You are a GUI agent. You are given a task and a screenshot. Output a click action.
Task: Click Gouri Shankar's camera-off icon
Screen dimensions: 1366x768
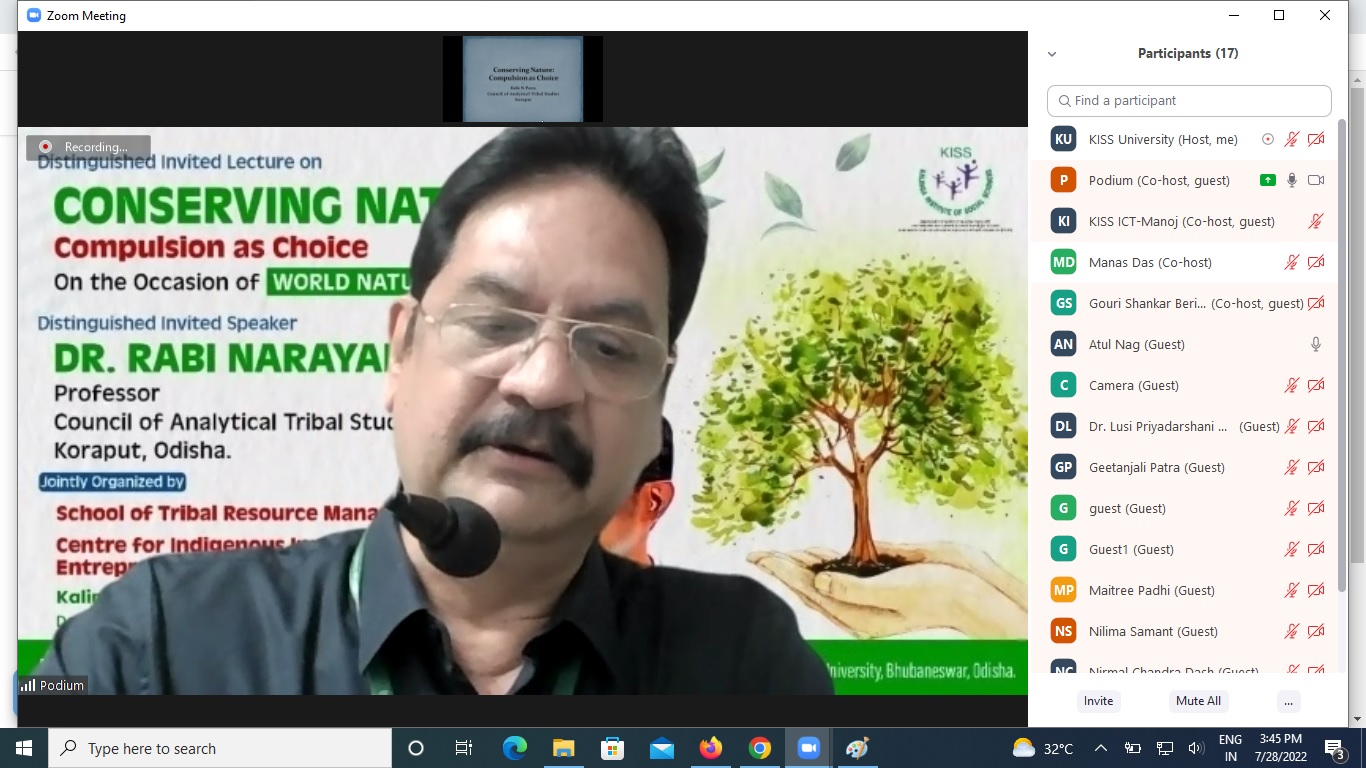[x=1316, y=303]
